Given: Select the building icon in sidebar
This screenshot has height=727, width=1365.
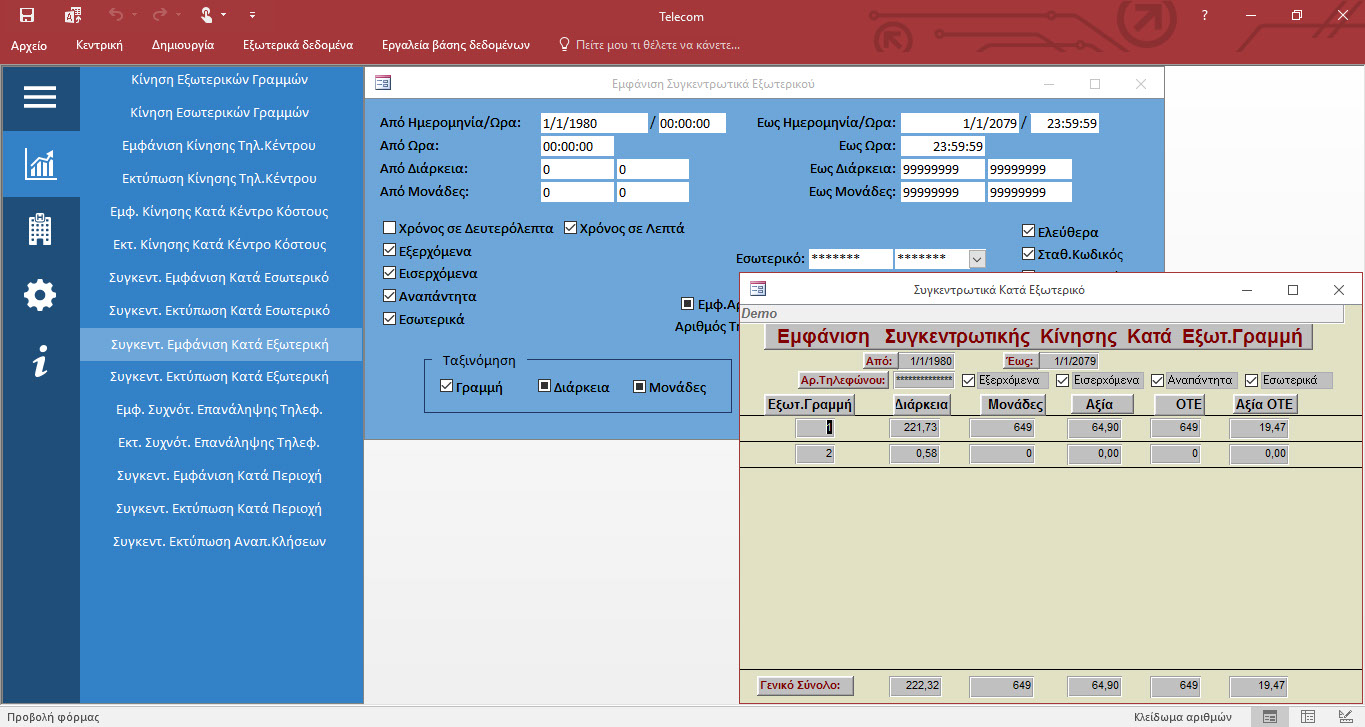Looking at the screenshot, I should 40,229.
